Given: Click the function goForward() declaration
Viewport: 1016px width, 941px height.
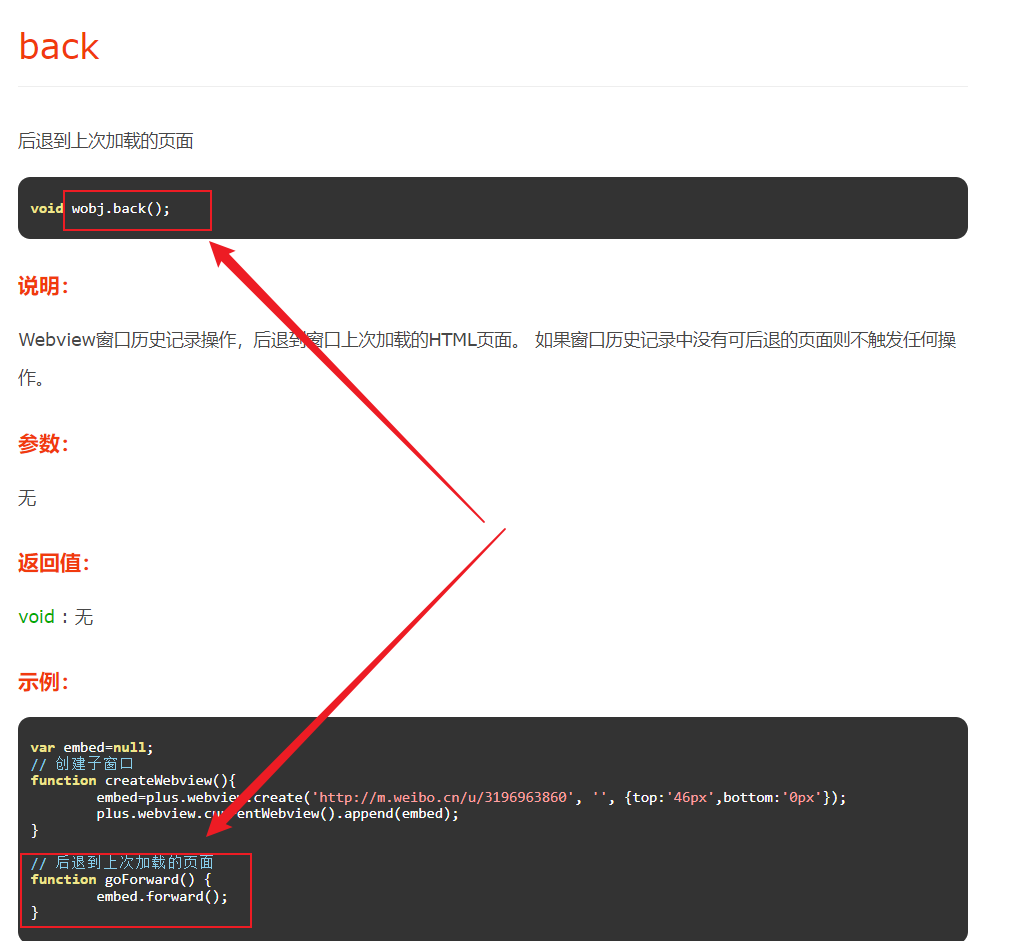Looking at the screenshot, I should point(121,879).
